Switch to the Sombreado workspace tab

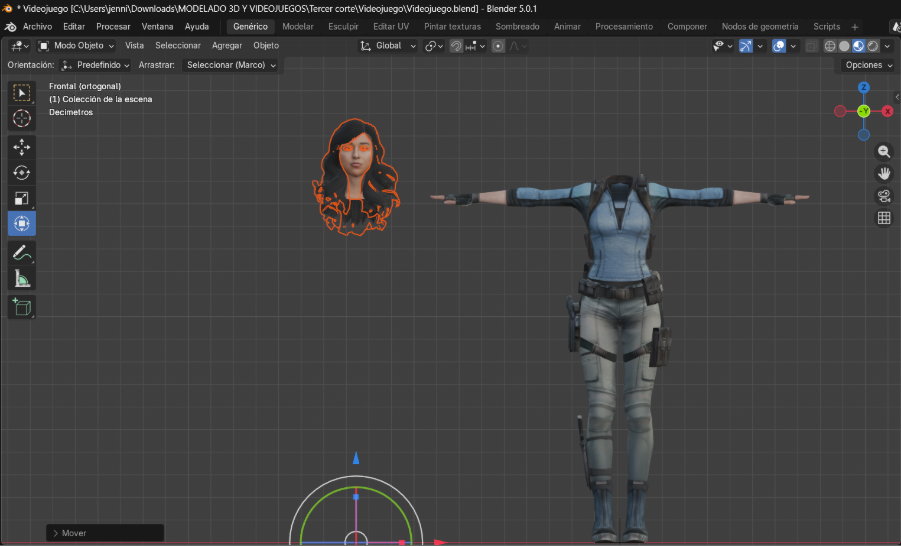pyautogui.click(x=517, y=27)
